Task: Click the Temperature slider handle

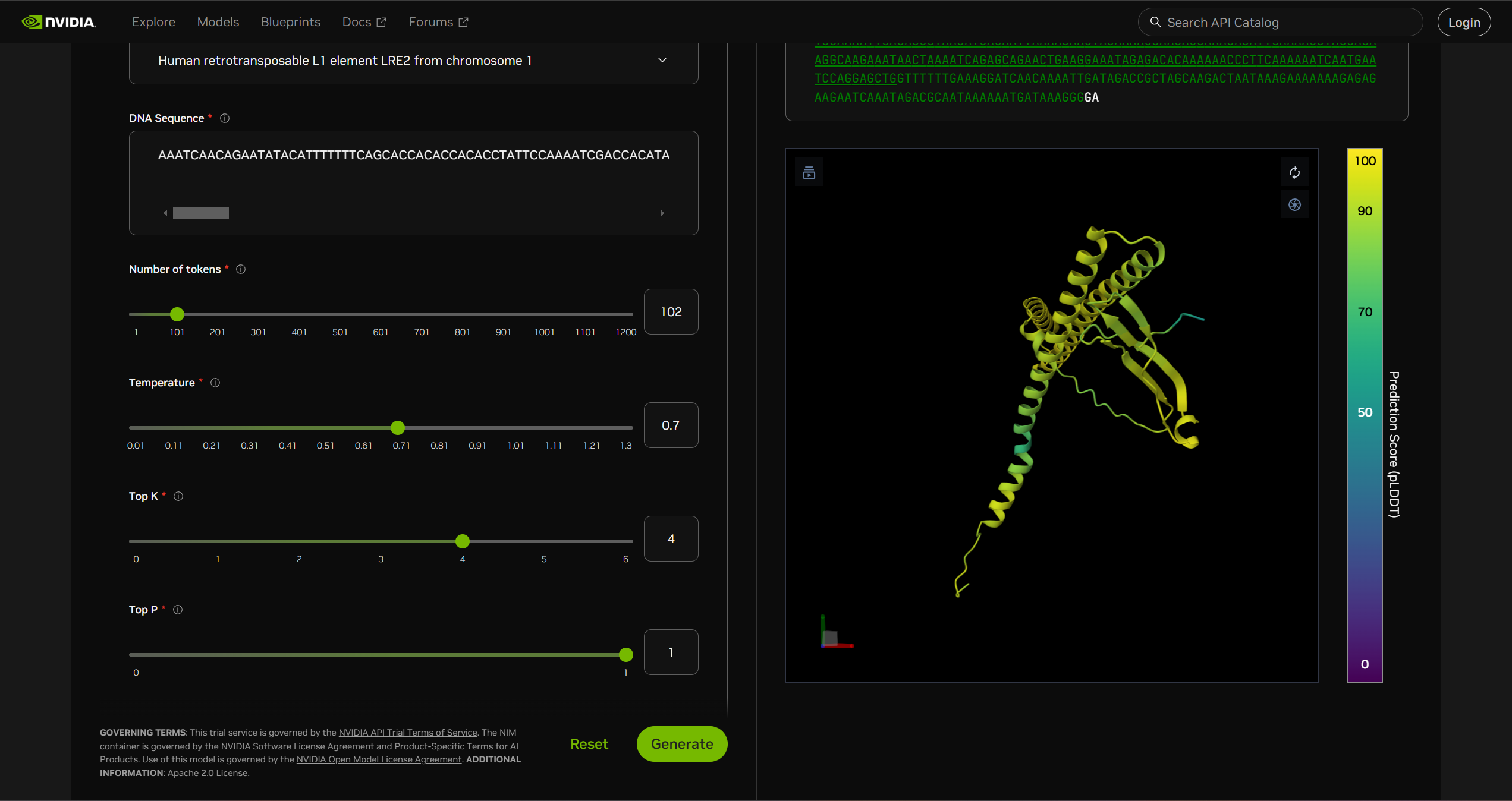Action: [x=398, y=428]
